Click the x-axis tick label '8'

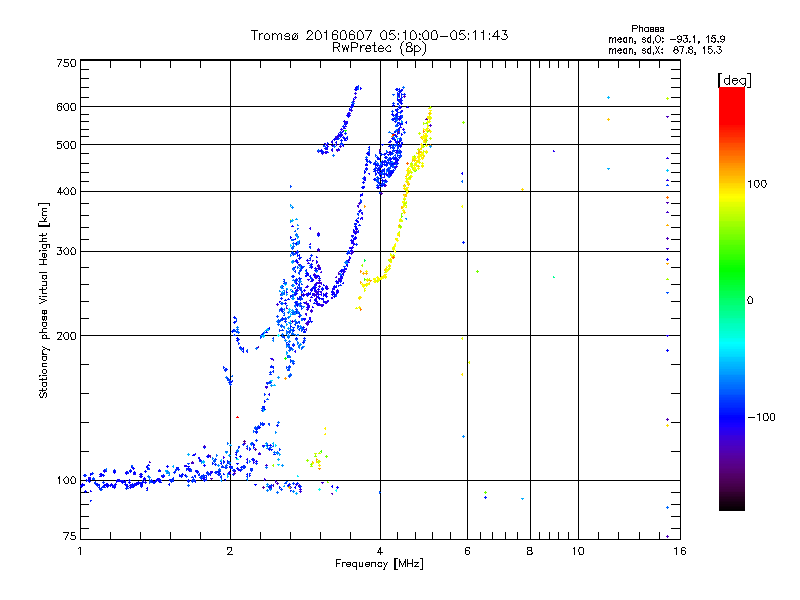click(x=530, y=551)
